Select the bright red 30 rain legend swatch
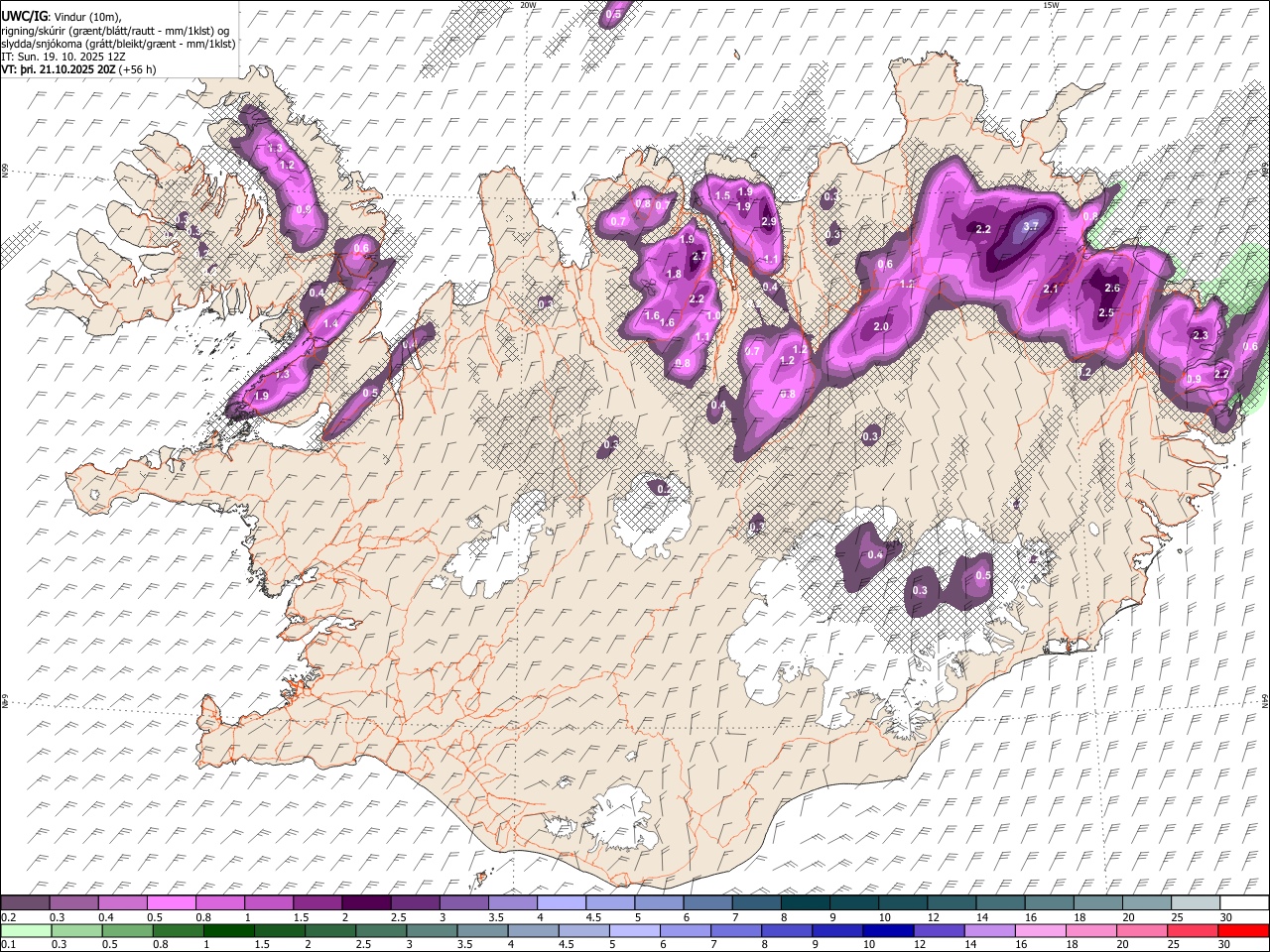 (1244, 930)
